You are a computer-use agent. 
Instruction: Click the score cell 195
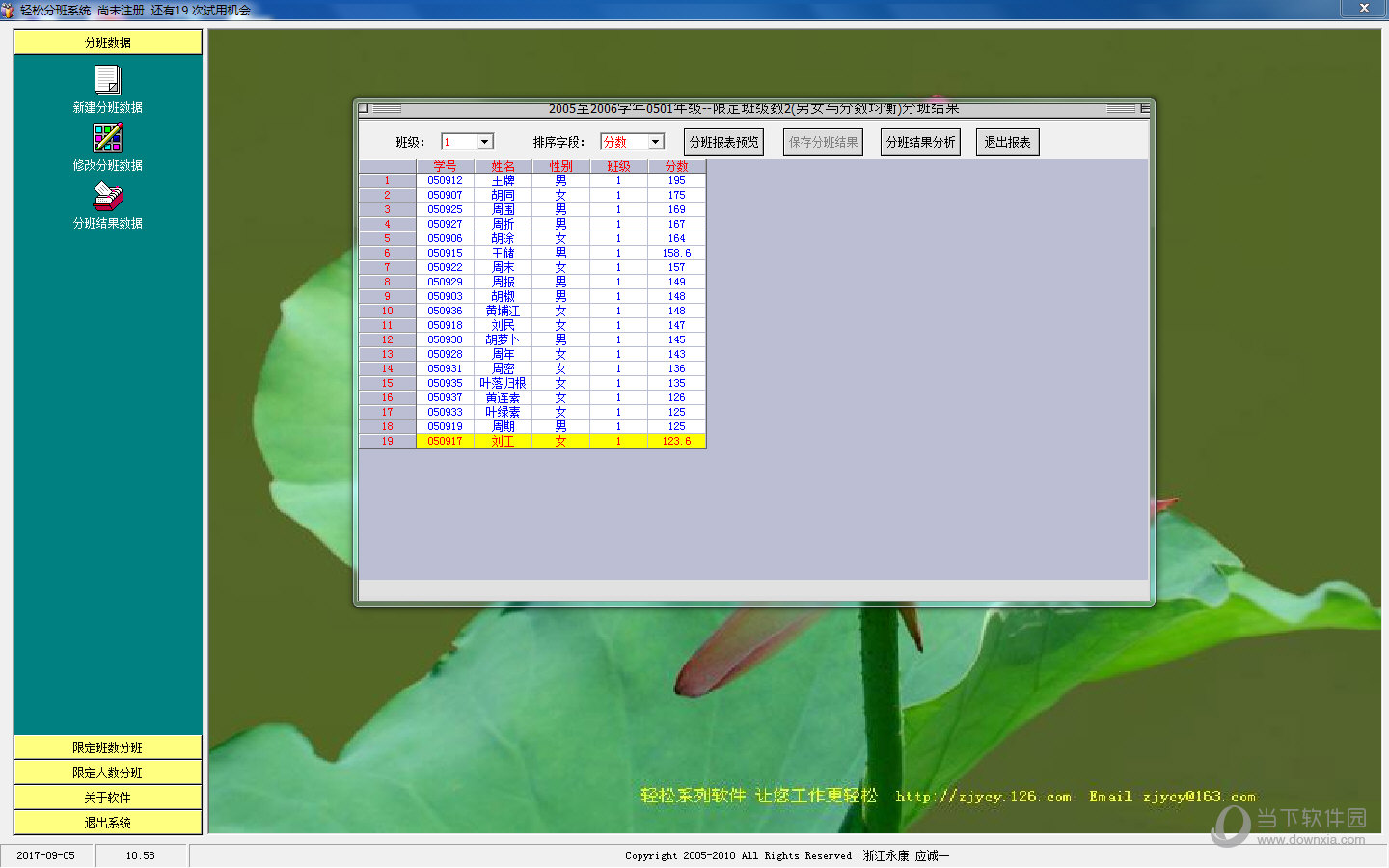click(x=676, y=180)
